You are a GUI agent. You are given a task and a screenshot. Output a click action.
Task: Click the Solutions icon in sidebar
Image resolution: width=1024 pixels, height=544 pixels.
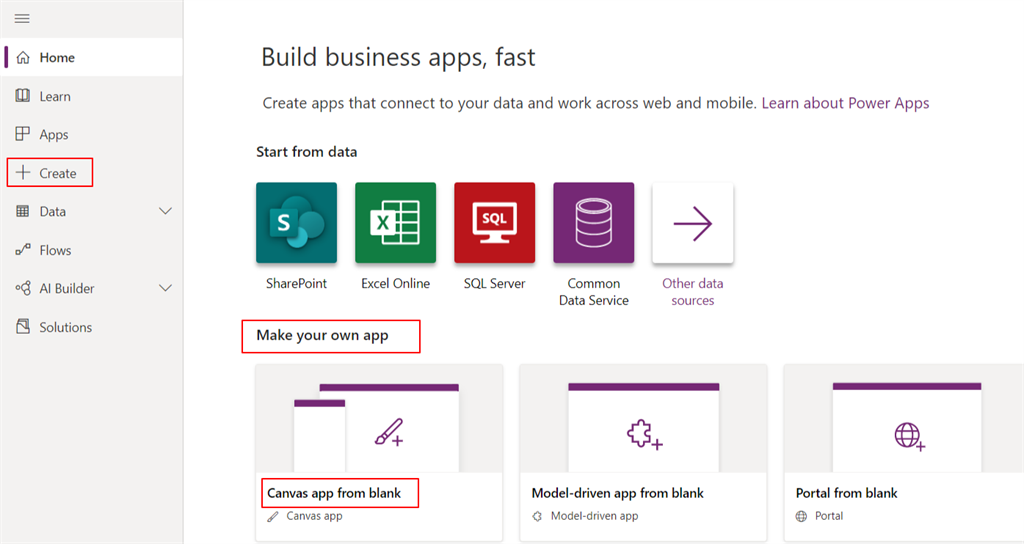[23, 327]
